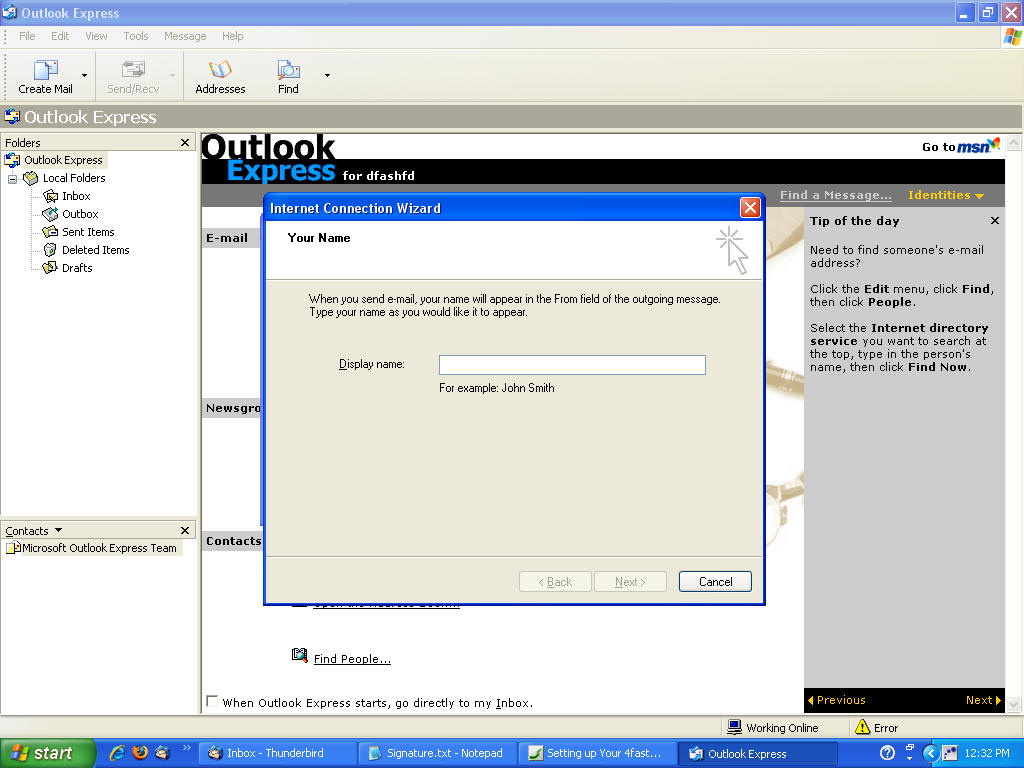Switch to Setting up Your 4fast taskbar window
This screenshot has height=768, width=1024.
click(598, 754)
